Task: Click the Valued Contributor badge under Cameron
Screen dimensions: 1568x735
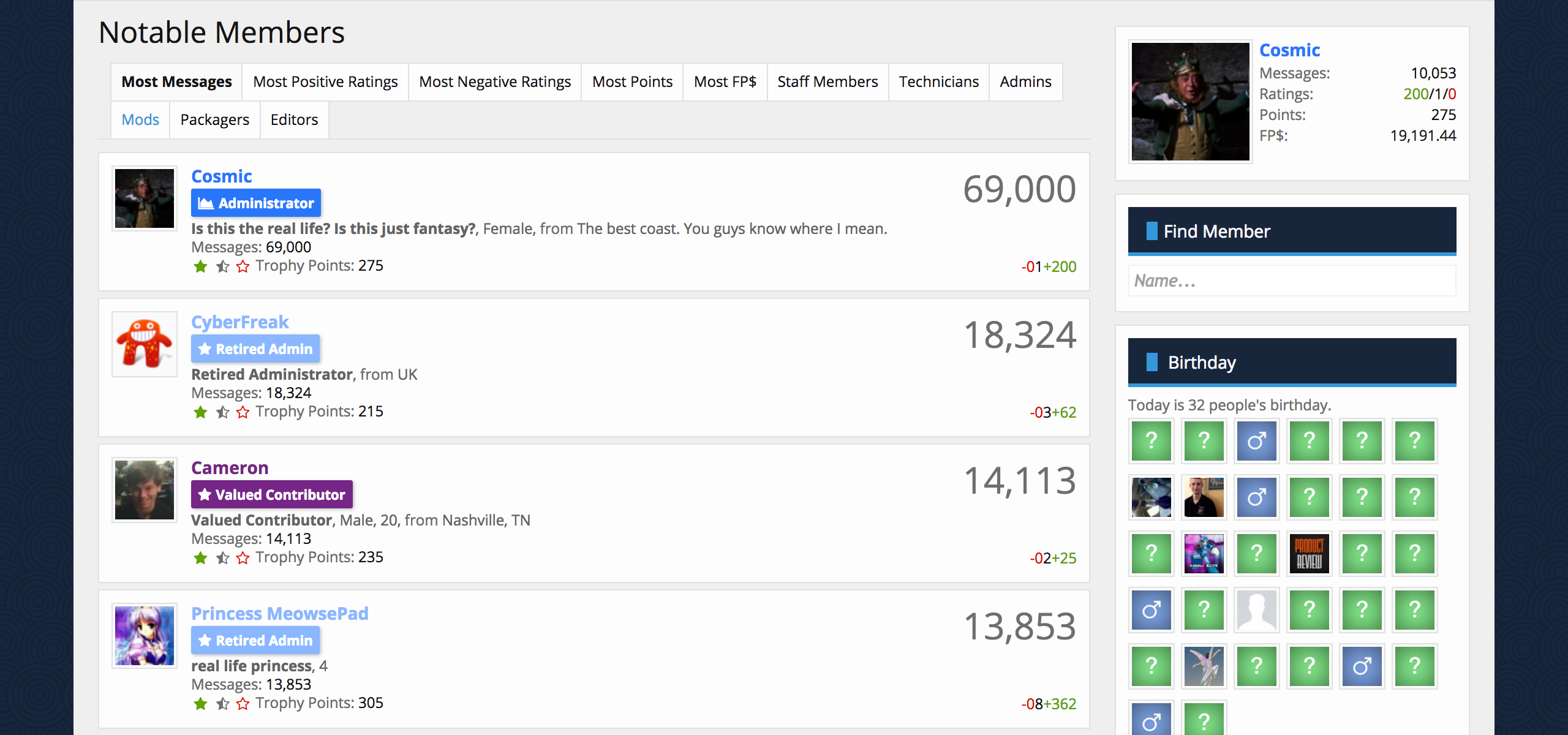Action: [271, 494]
